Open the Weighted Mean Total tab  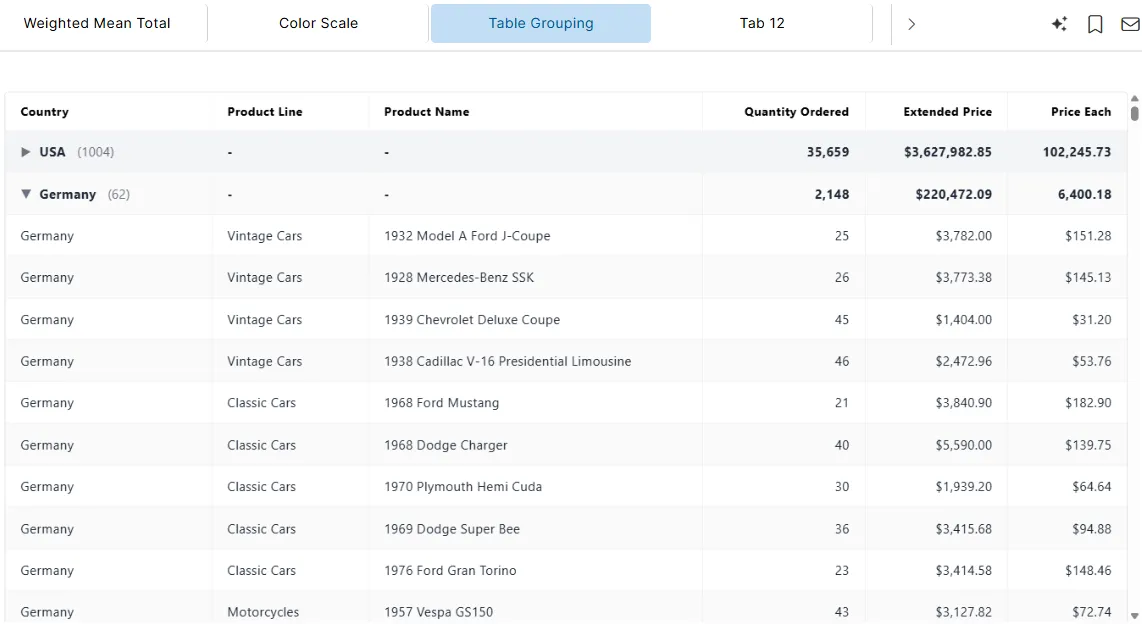pos(98,22)
